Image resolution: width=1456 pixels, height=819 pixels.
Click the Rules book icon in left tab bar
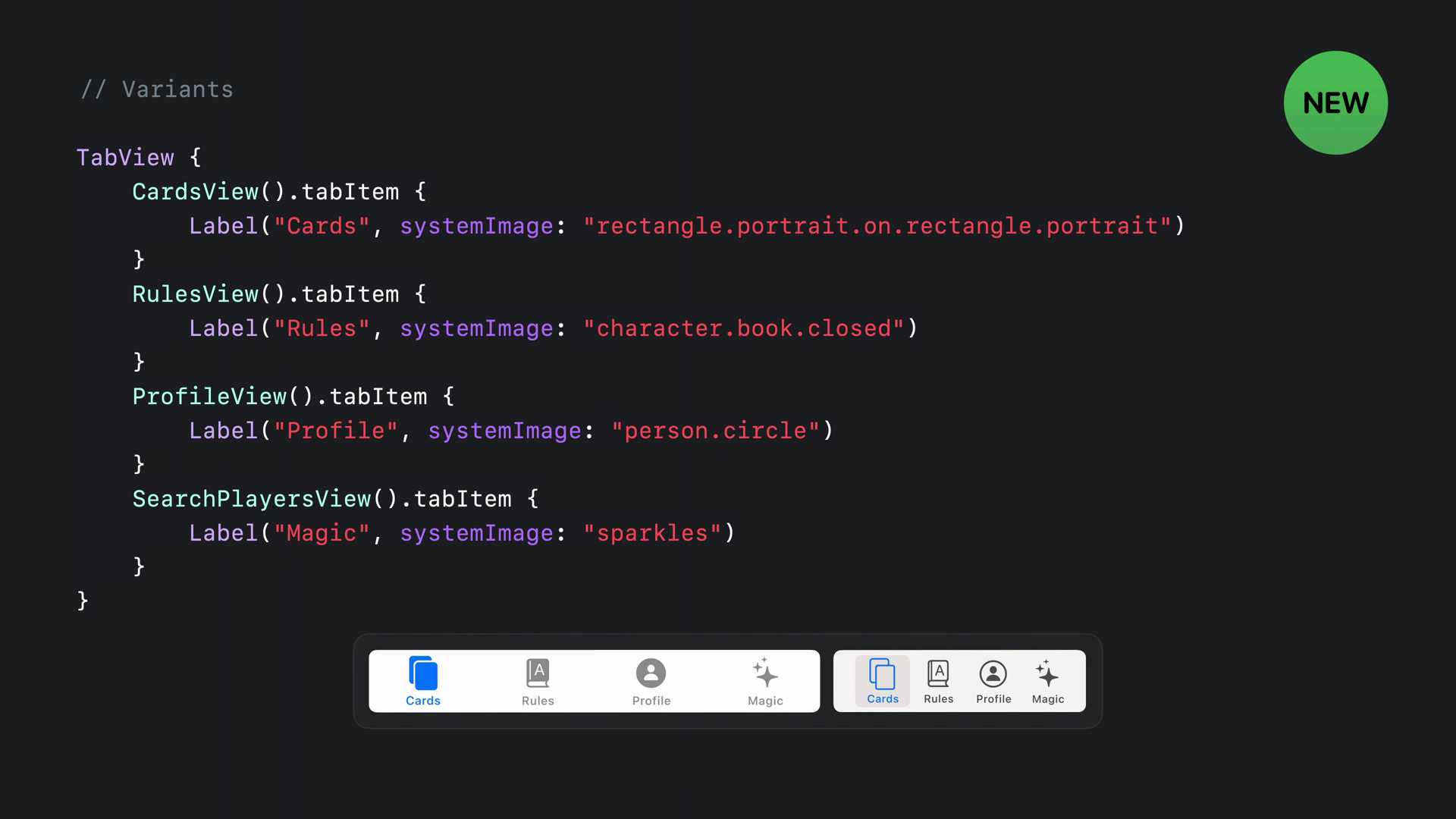coord(538,673)
